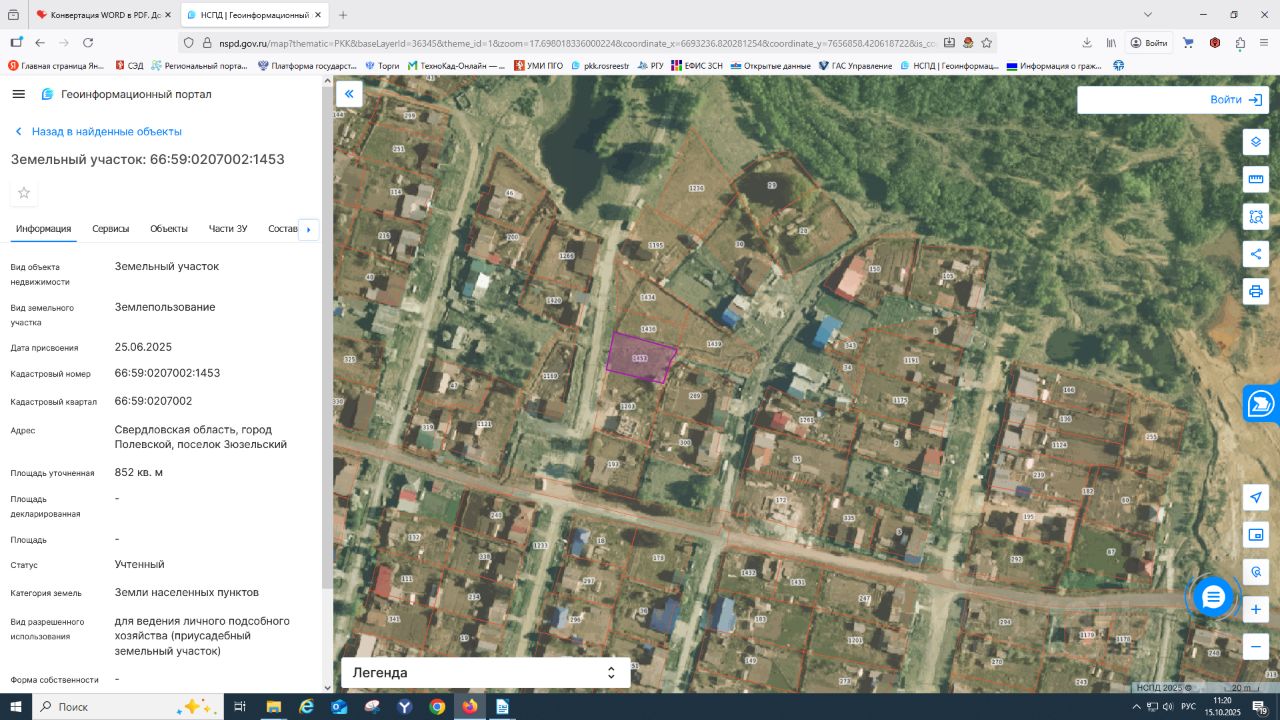The height and width of the screenshot is (720, 1280).
Task: Switch to the Информация tab
Action: (43, 229)
